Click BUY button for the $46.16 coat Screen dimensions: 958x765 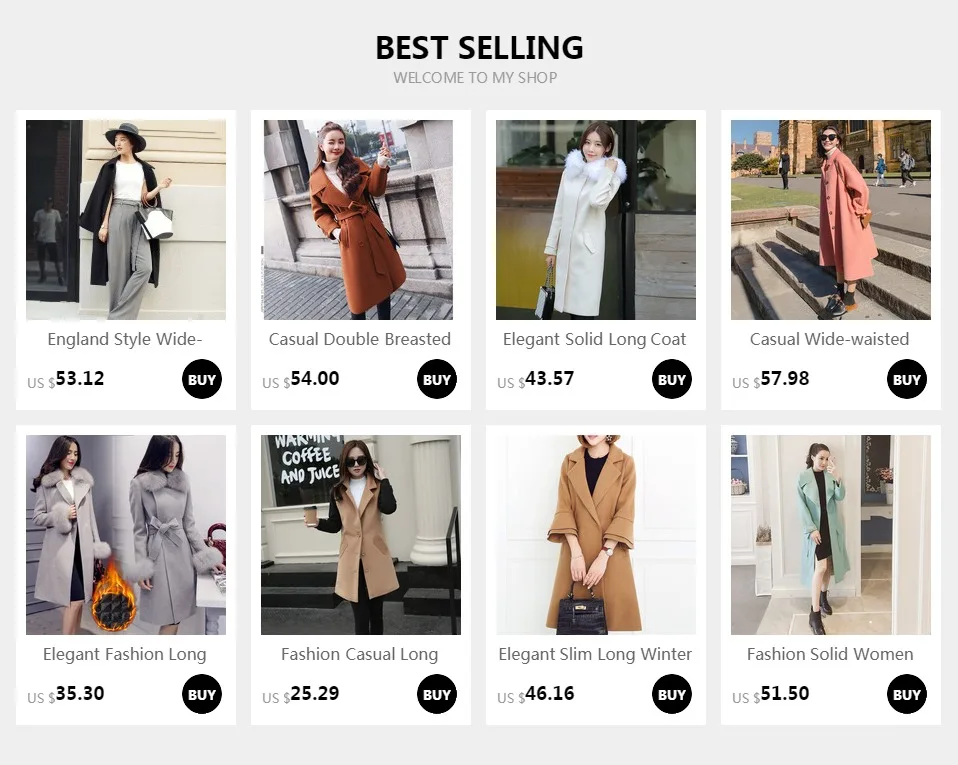(x=671, y=694)
